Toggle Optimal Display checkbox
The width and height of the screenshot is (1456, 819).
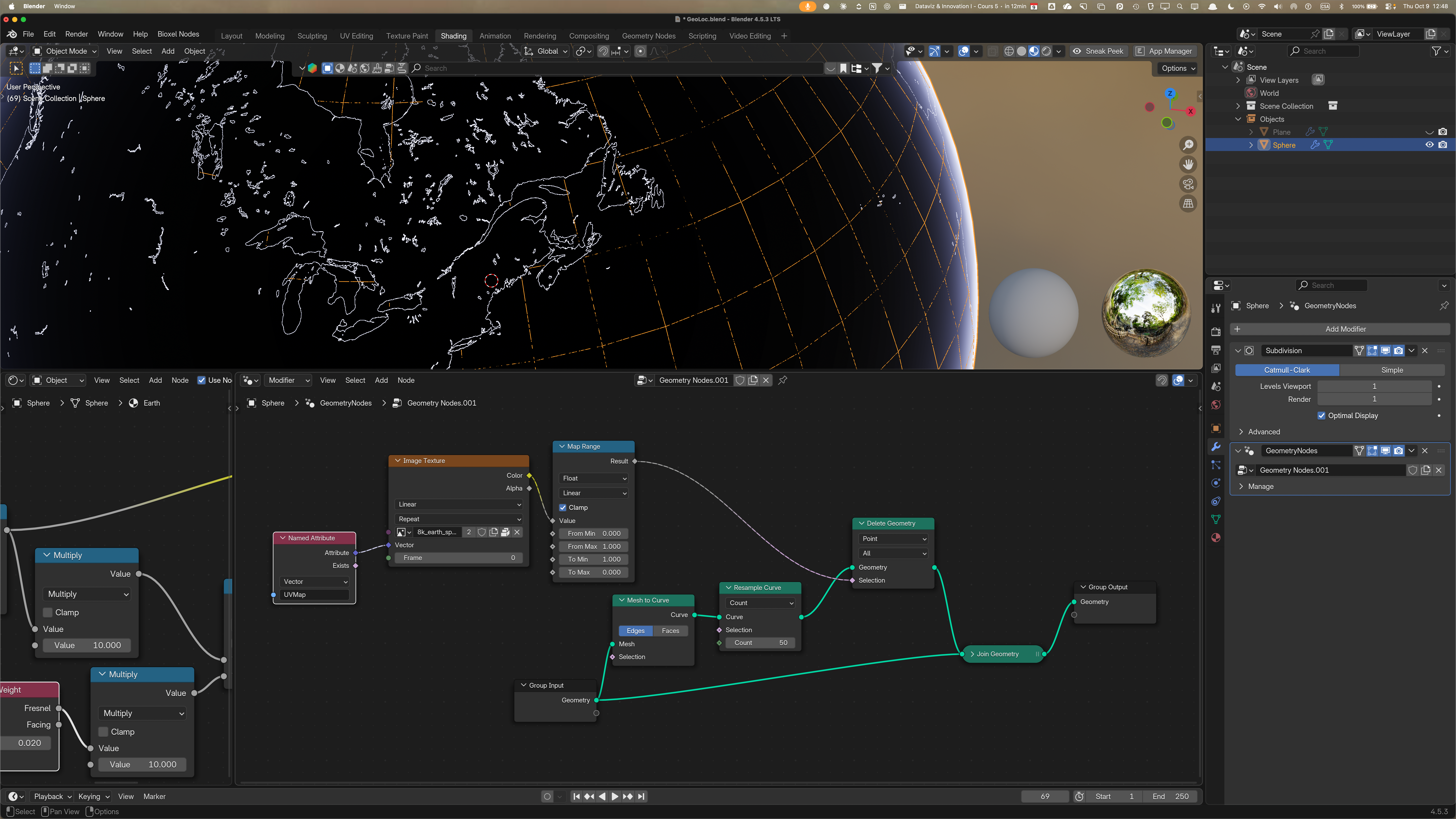1321,415
